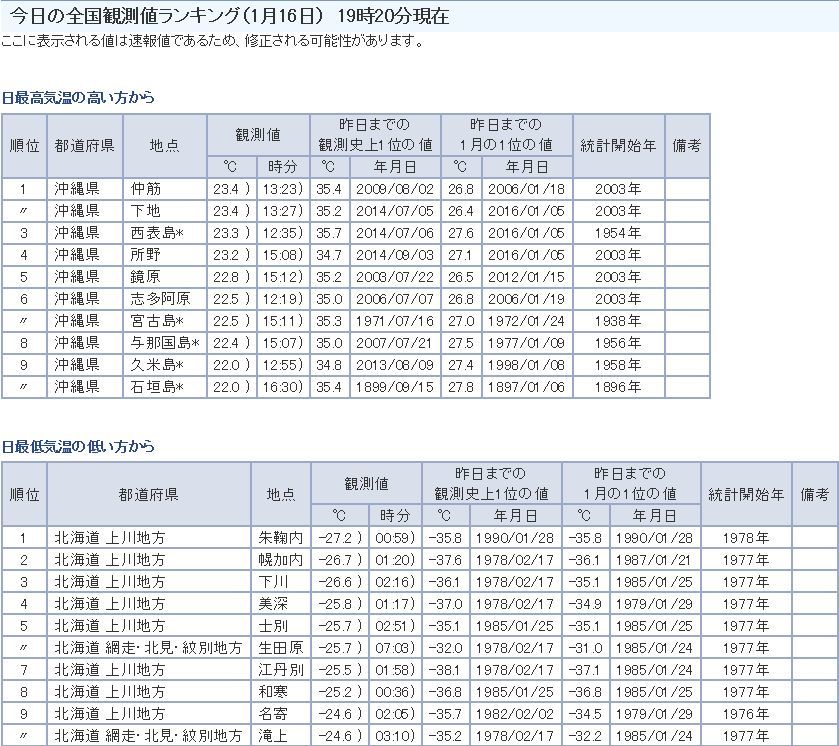Image resolution: width=839 pixels, height=746 pixels.
Task: Select the 宮古島* station cell
Action: (x=158, y=321)
